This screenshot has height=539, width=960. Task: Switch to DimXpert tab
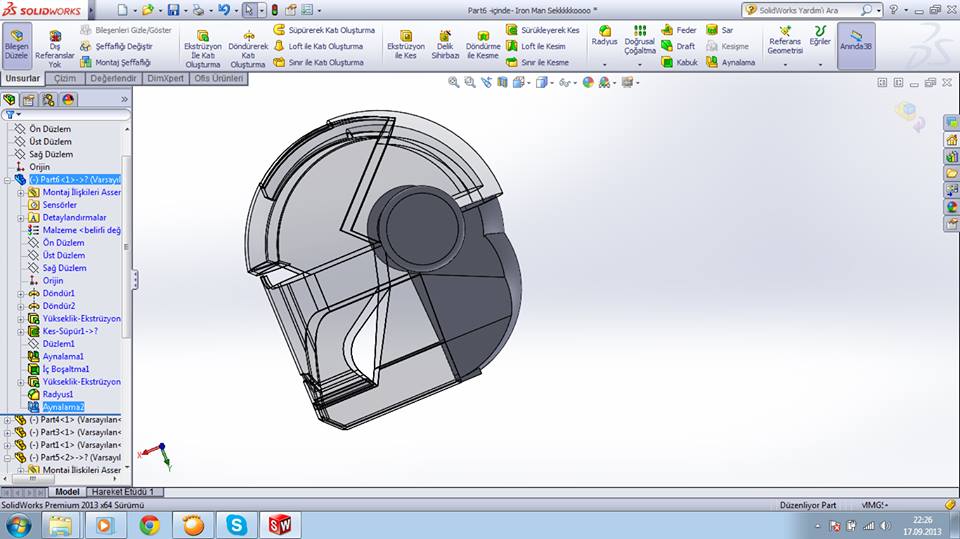165,78
